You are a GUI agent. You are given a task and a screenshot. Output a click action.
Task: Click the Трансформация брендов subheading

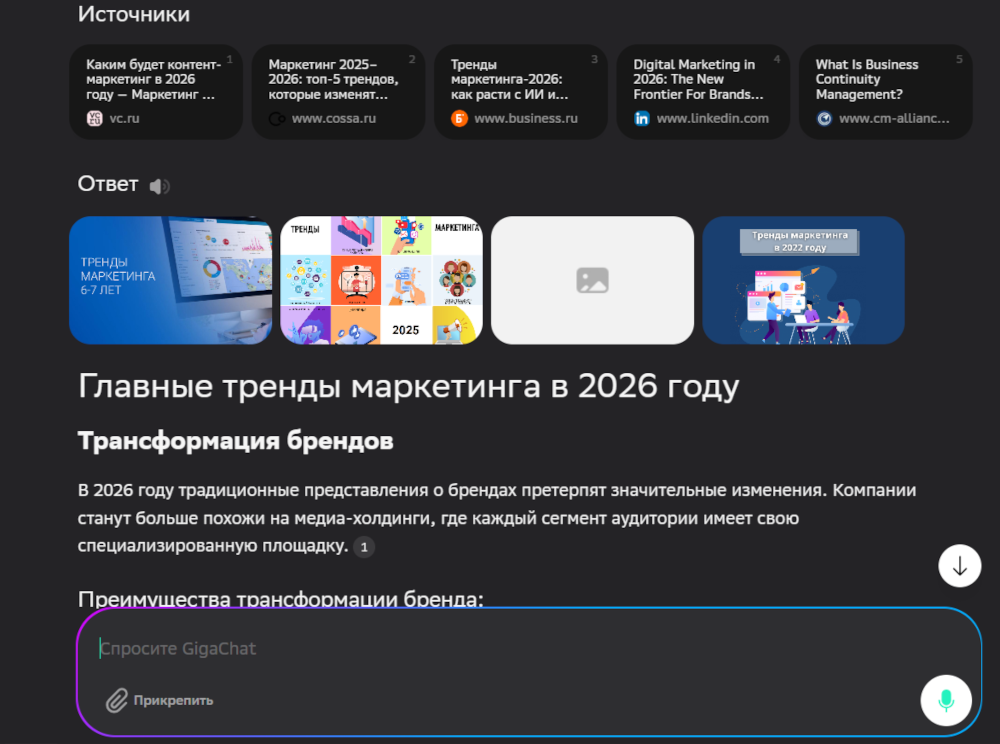click(x=235, y=441)
